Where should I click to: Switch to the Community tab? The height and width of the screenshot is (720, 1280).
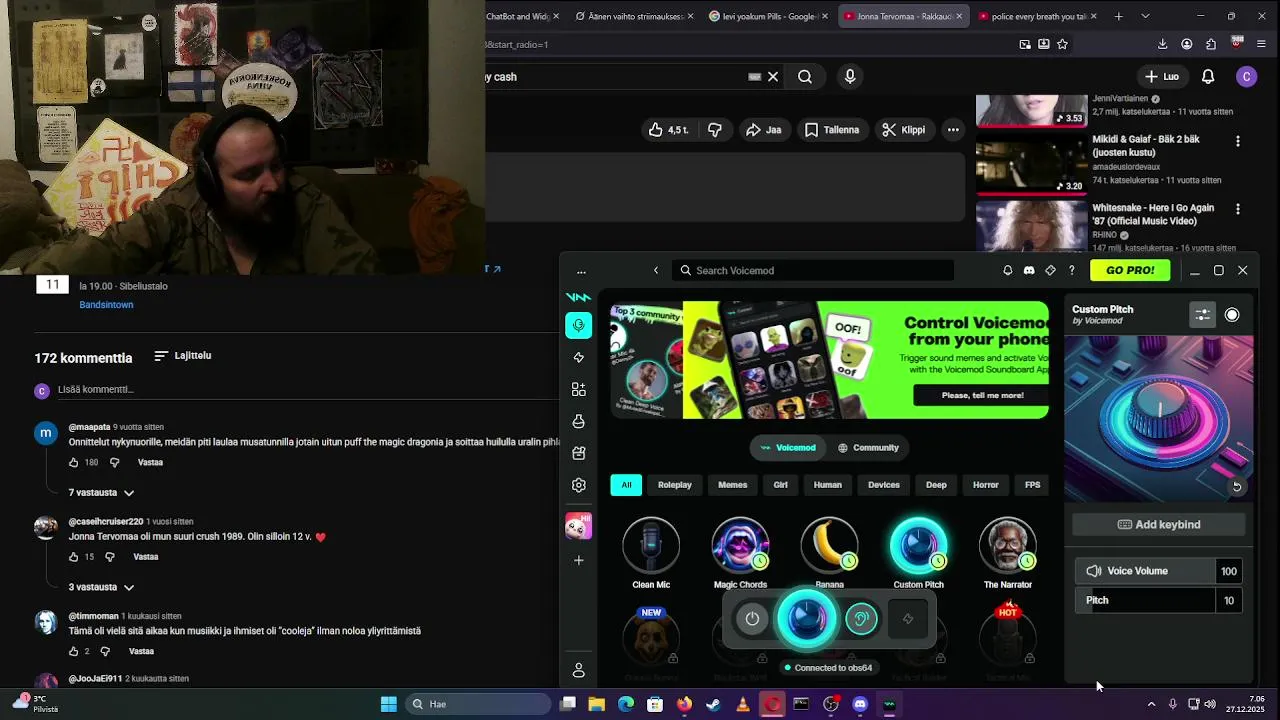[x=868, y=447]
